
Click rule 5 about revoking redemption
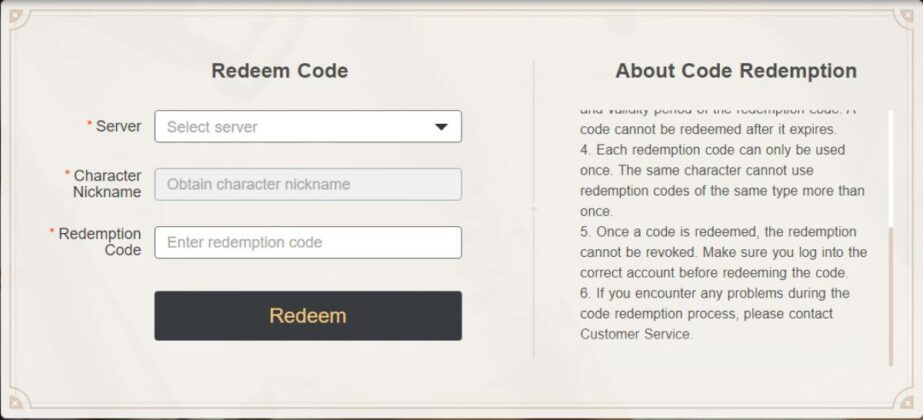(722, 252)
